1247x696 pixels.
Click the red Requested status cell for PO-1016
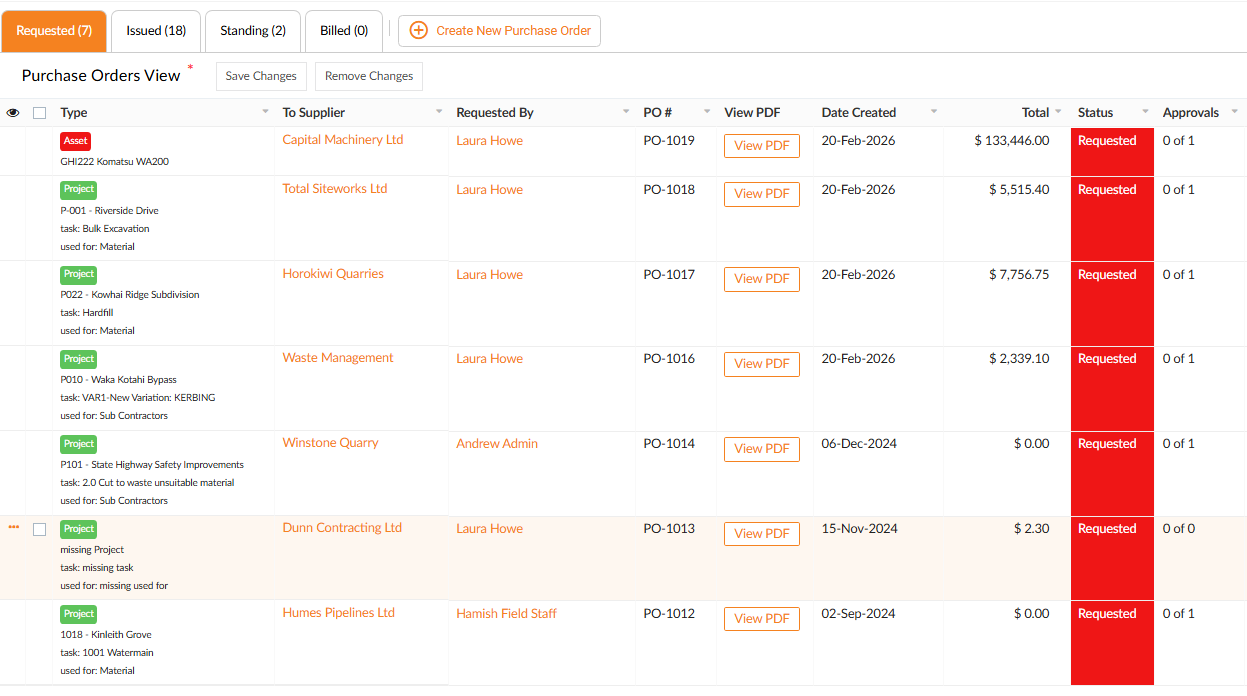pyautogui.click(x=1111, y=388)
